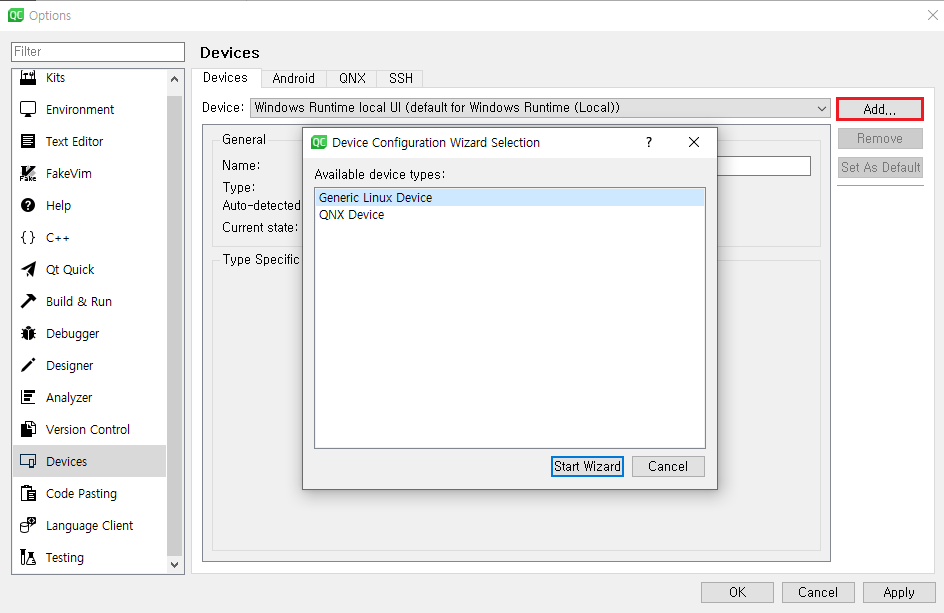
Task: Click Start Wizard in the dialog
Action: point(587,467)
